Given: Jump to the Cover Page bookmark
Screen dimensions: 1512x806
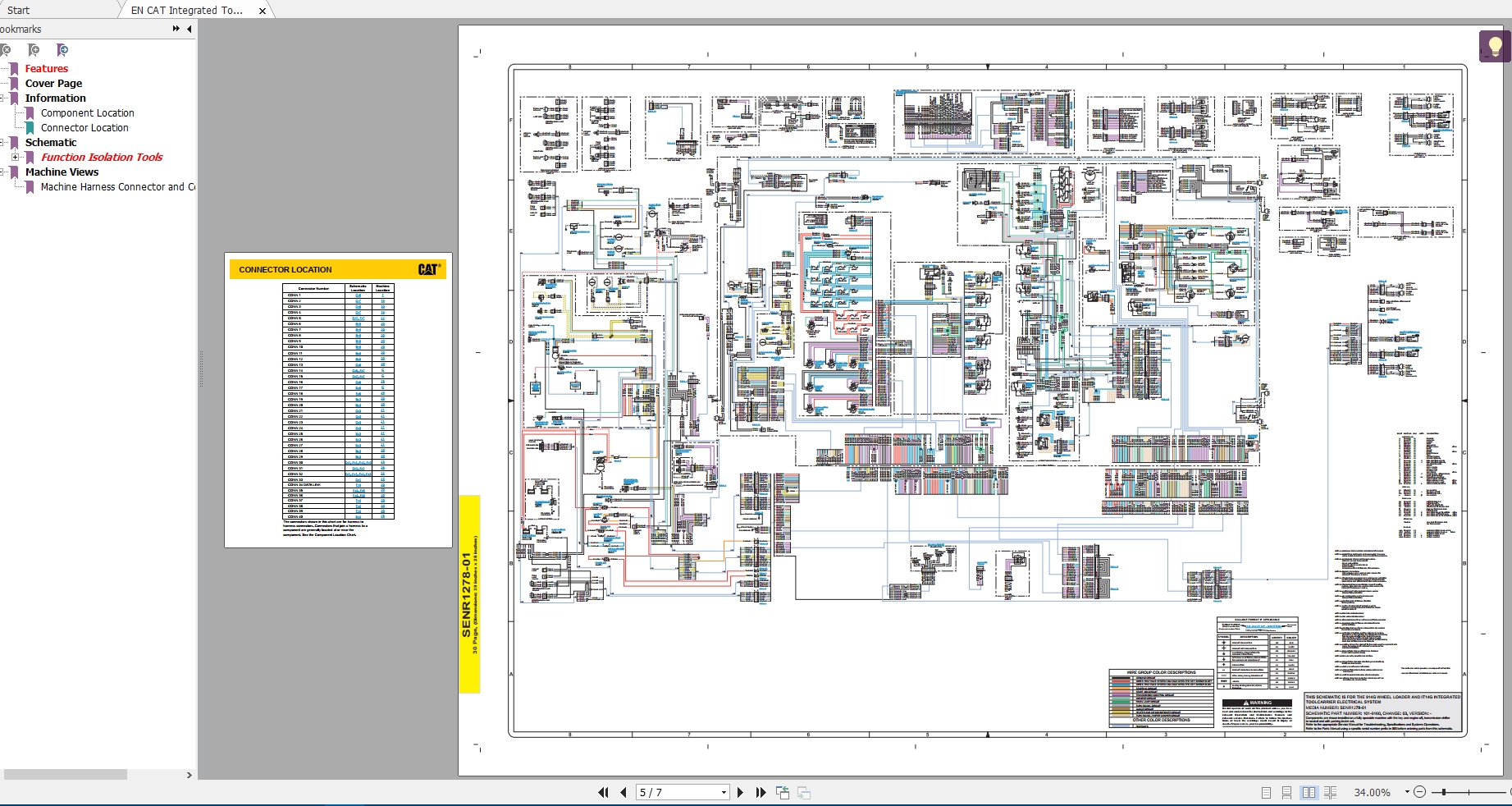Looking at the screenshot, I should point(53,83).
